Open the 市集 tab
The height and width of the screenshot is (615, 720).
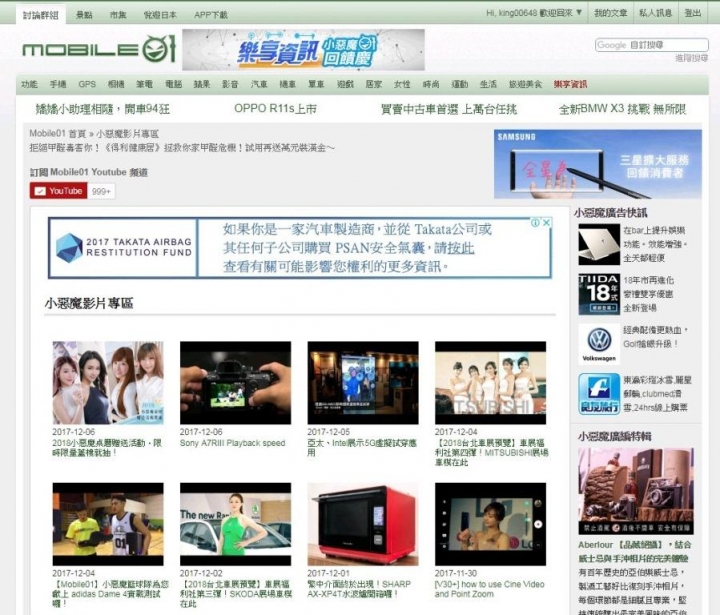[x=118, y=15]
